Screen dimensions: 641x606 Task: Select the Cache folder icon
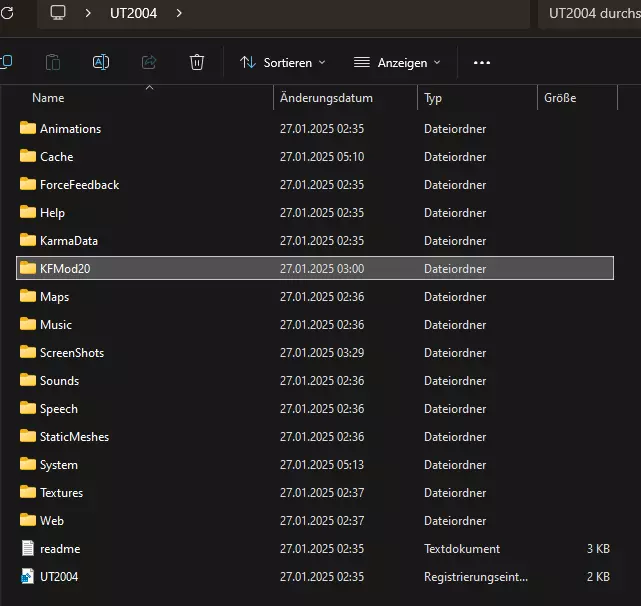point(28,156)
